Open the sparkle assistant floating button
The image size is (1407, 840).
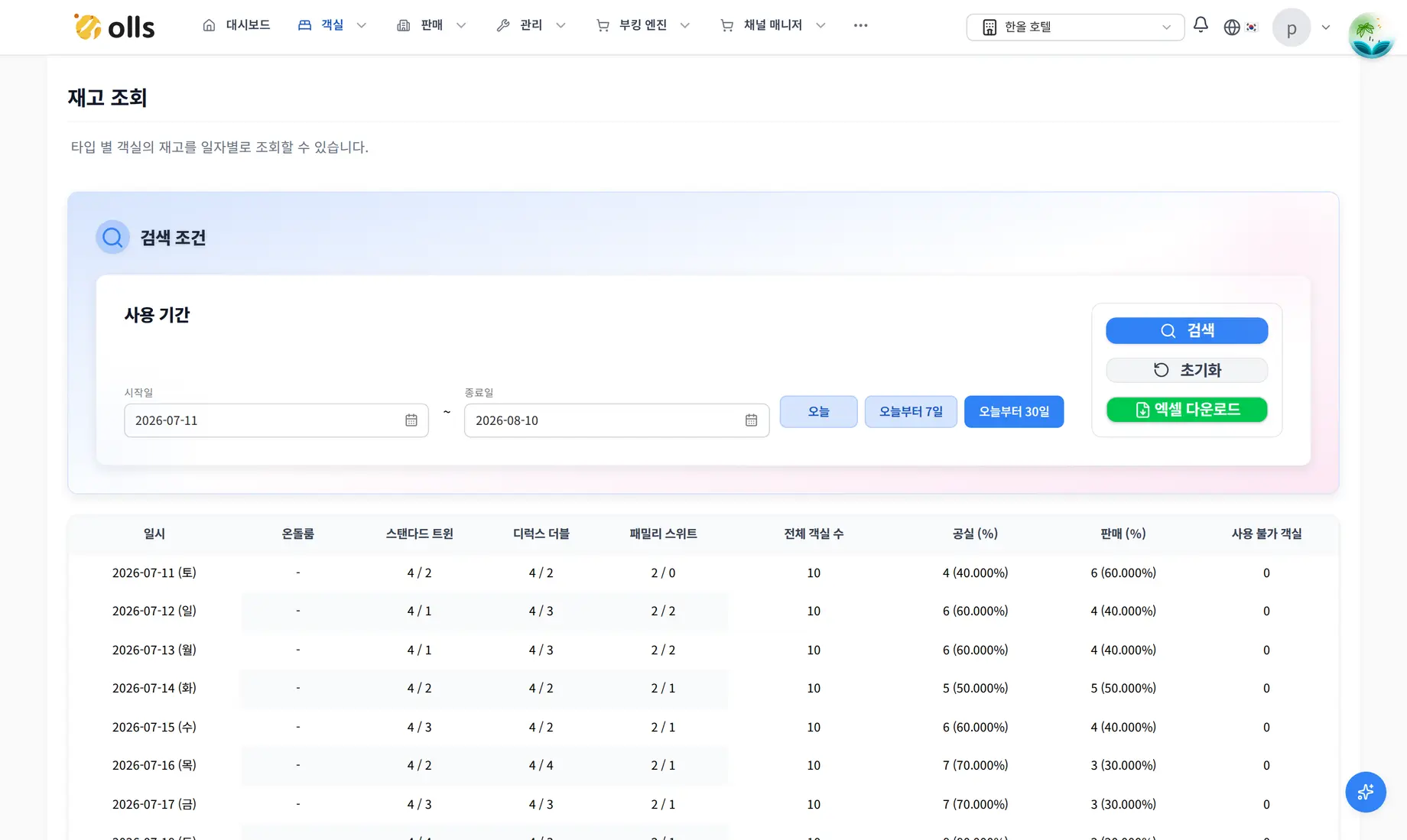pos(1366,792)
